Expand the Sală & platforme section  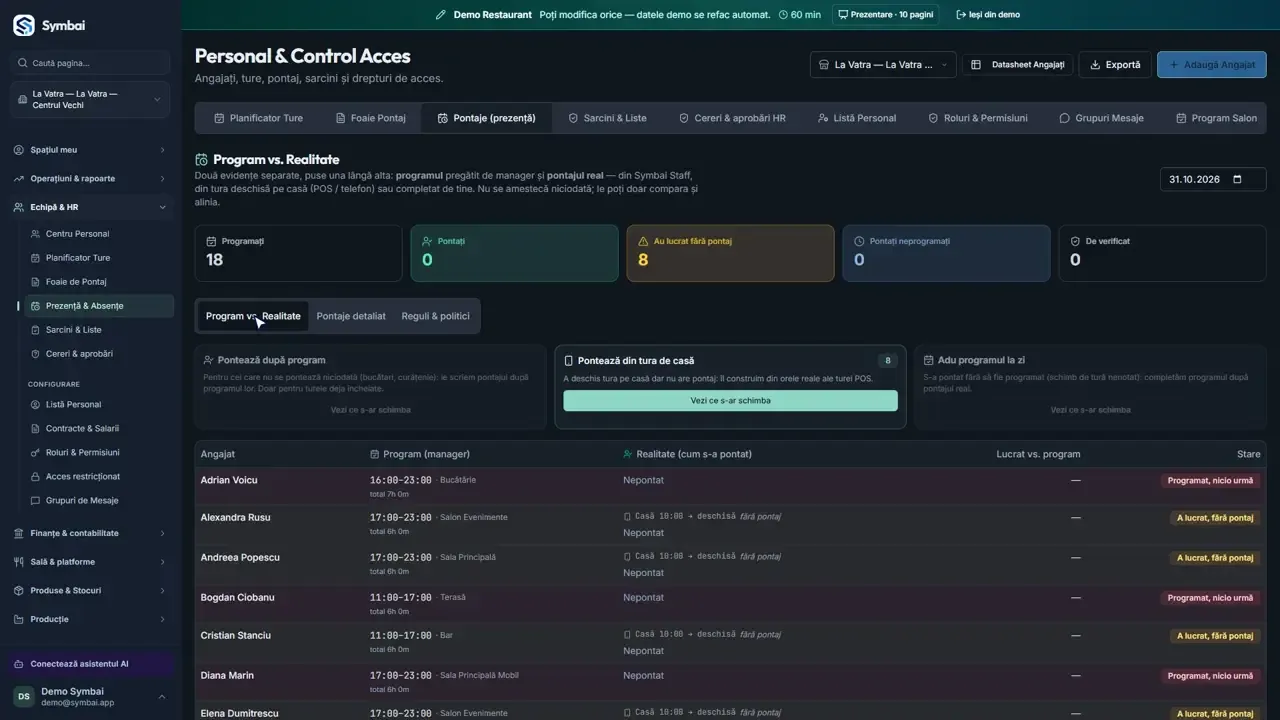point(90,562)
